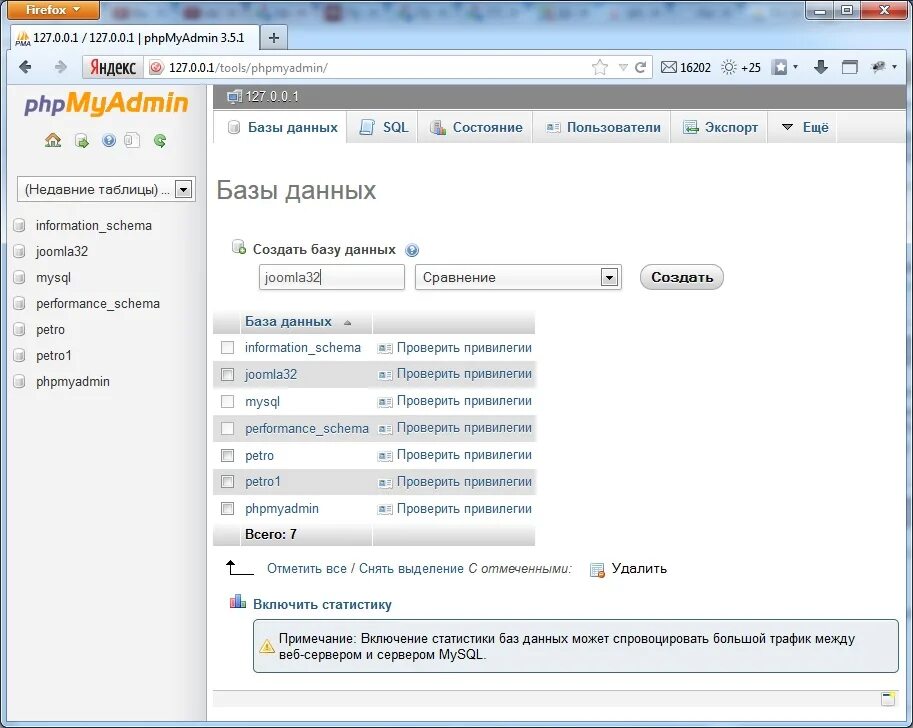Go to phpMyAdmin home via house icon
The height and width of the screenshot is (728, 913).
point(53,140)
